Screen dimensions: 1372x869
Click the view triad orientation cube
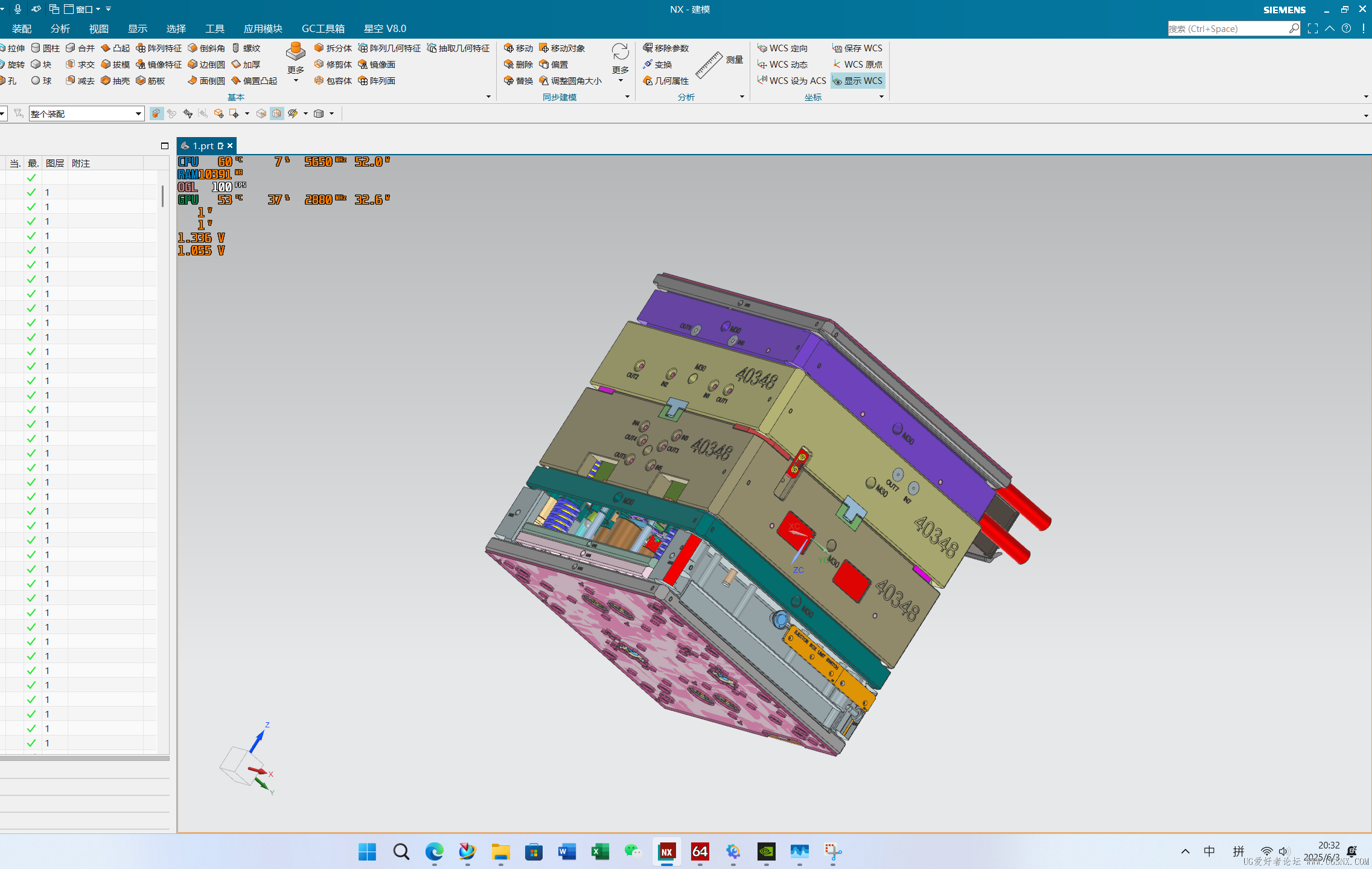[240, 765]
